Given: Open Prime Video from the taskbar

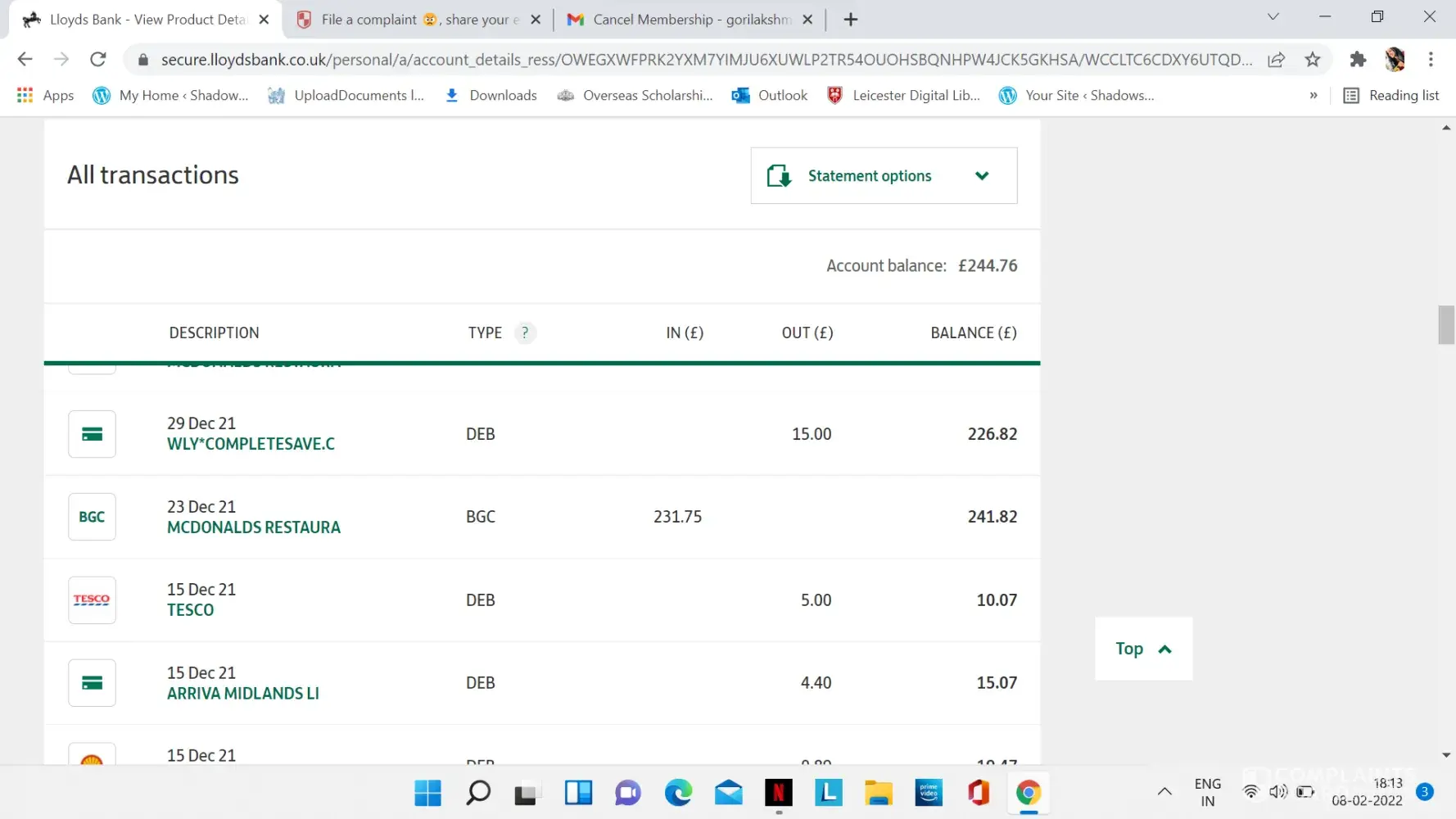Looking at the screenshot, I should point(929,793).
